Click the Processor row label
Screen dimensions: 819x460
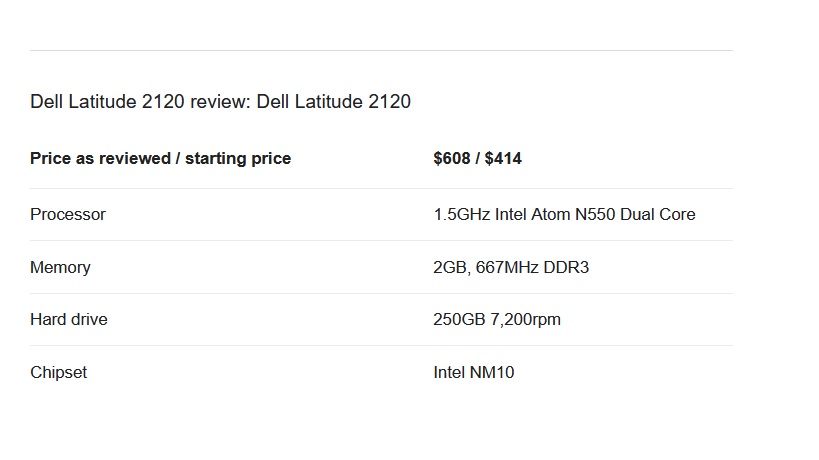(68, 214)
